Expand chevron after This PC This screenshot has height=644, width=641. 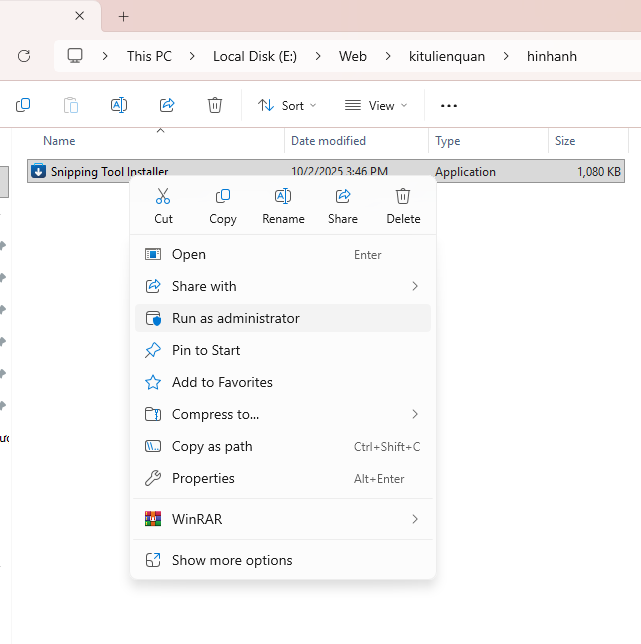click(192, 56)
